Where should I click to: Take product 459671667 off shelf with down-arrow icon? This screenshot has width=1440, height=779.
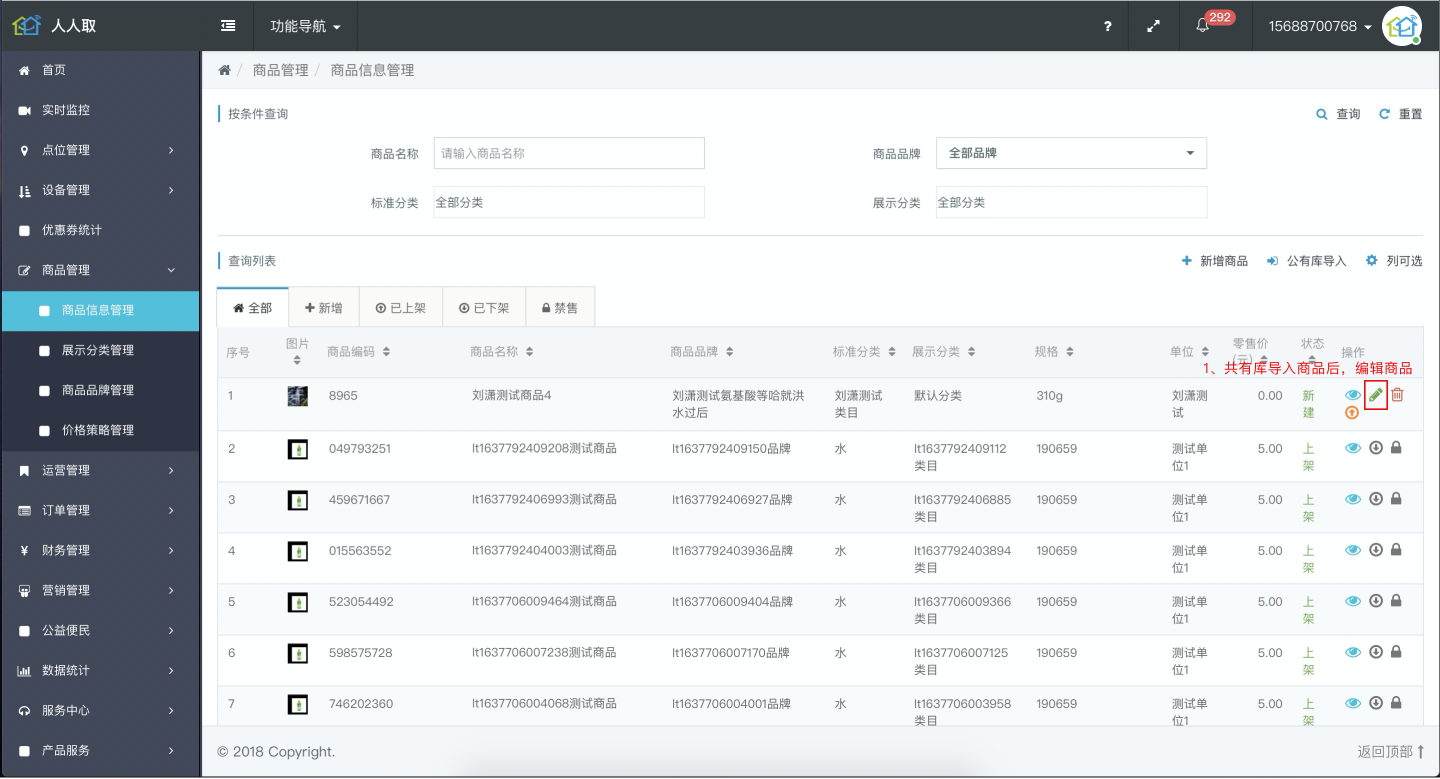point(1376,499)
